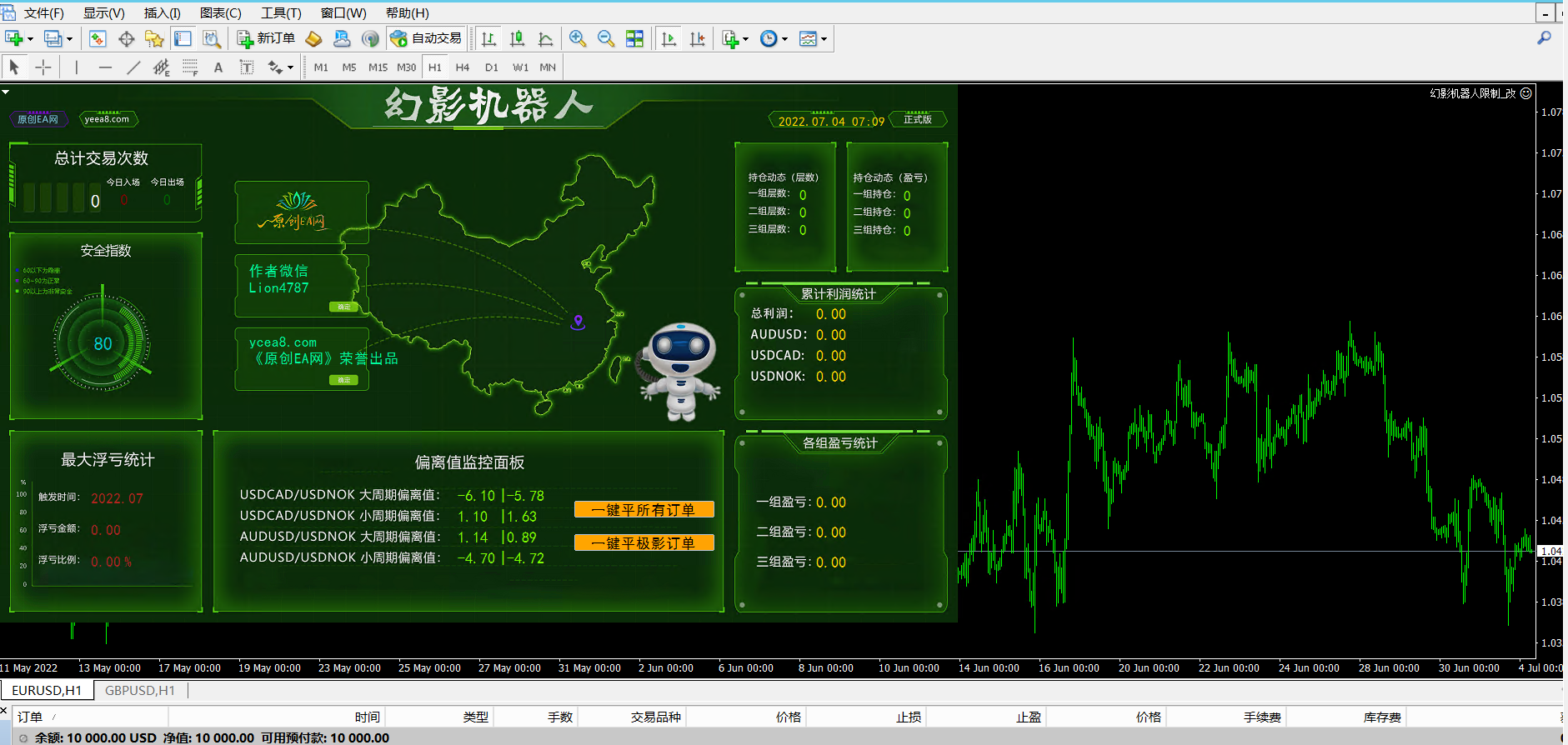1568x745 pixels.
Task: Toggle 自动交易 auto trading
Action: pyautogui.click(x=426, y=38)
